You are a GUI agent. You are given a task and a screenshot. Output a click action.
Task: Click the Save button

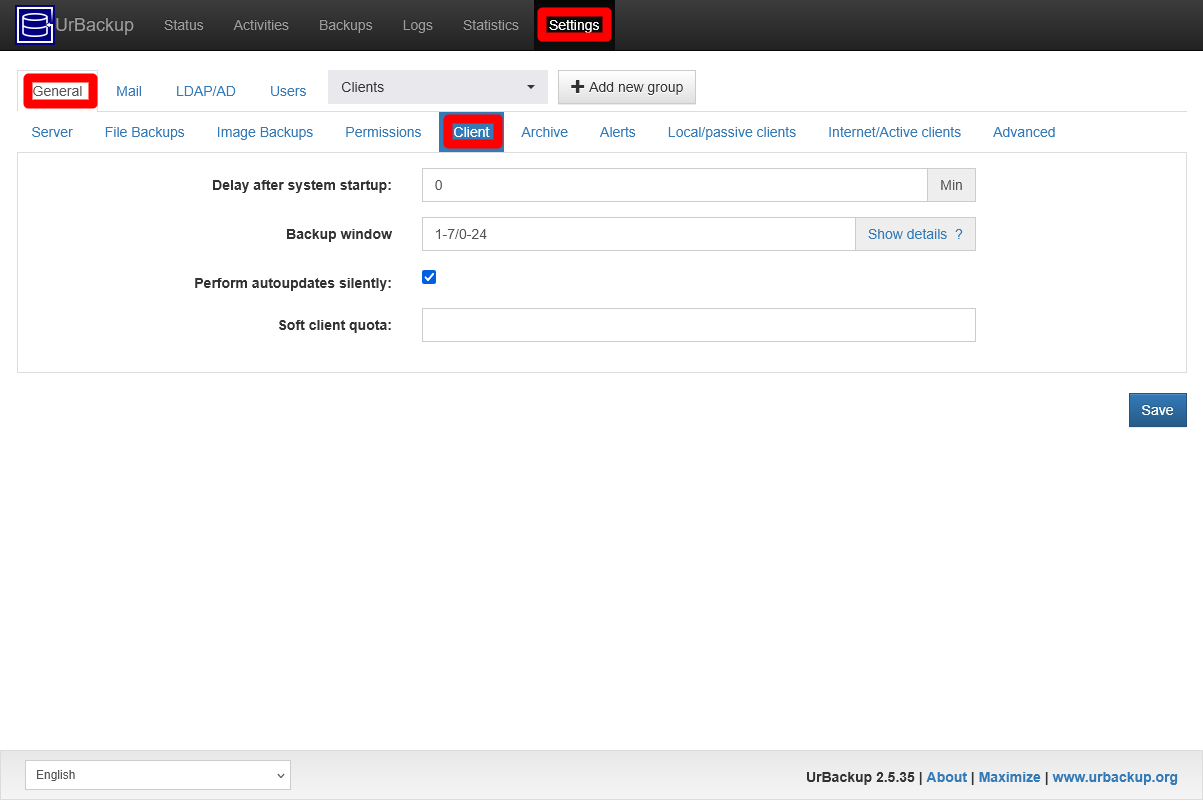[1156, 409]
